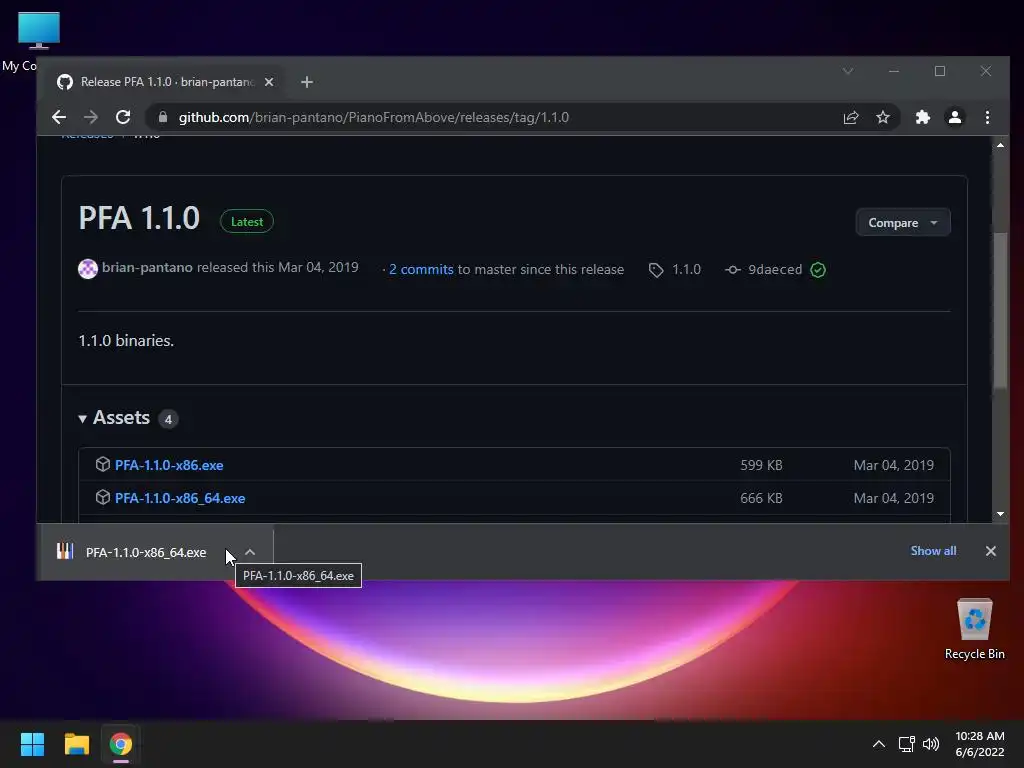The image size is (1024, 768).
Task: Click the vertical scrollbar thumb
Action: [1000, 310]
